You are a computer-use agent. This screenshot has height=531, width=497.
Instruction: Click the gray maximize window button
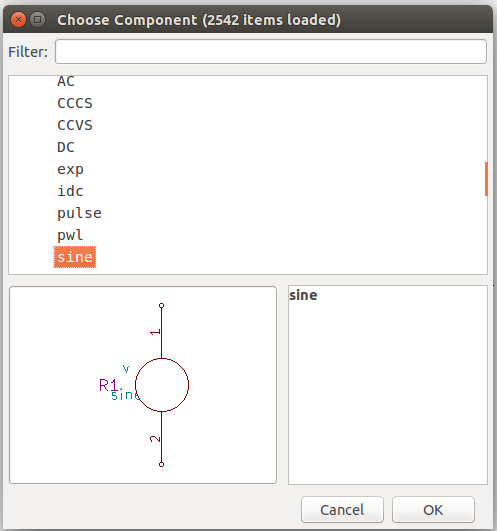click(38, 20)
